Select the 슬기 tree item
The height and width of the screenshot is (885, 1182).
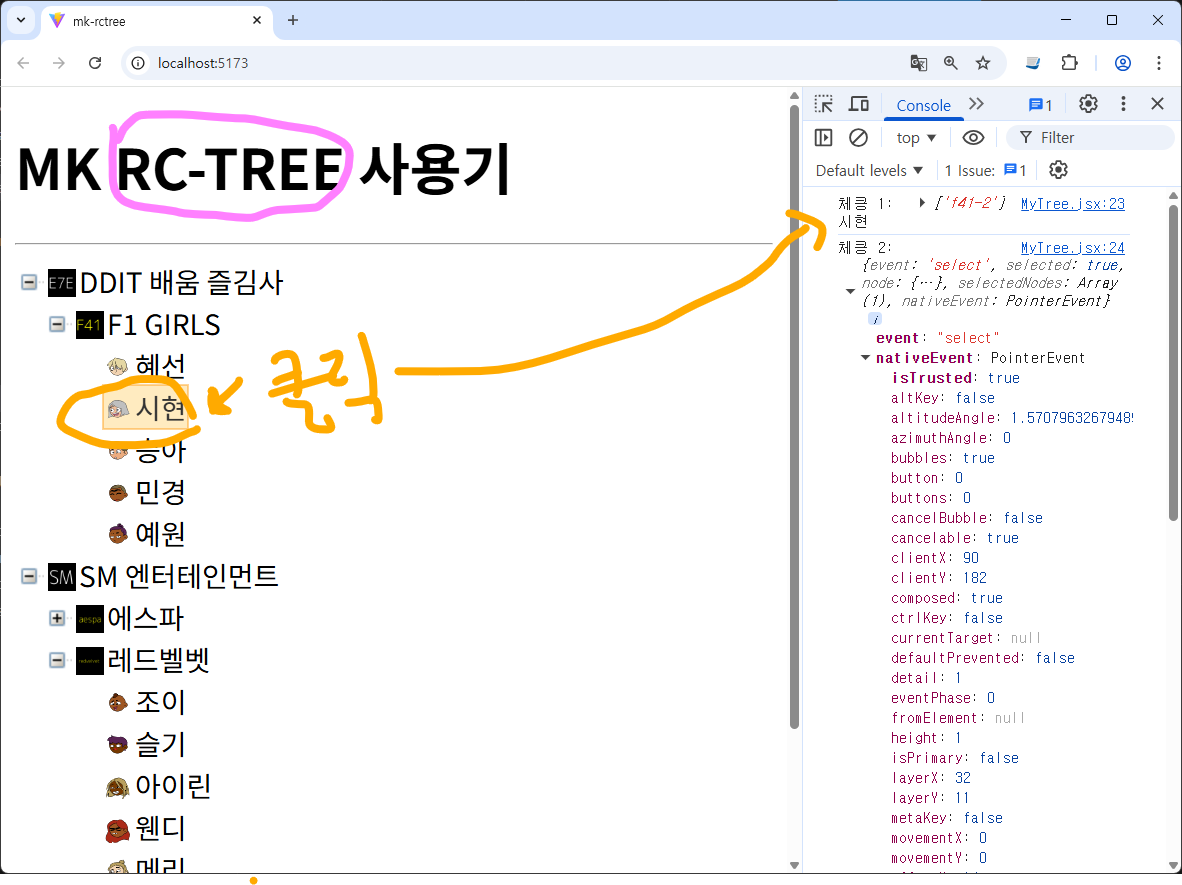click(x=160, y=745)
